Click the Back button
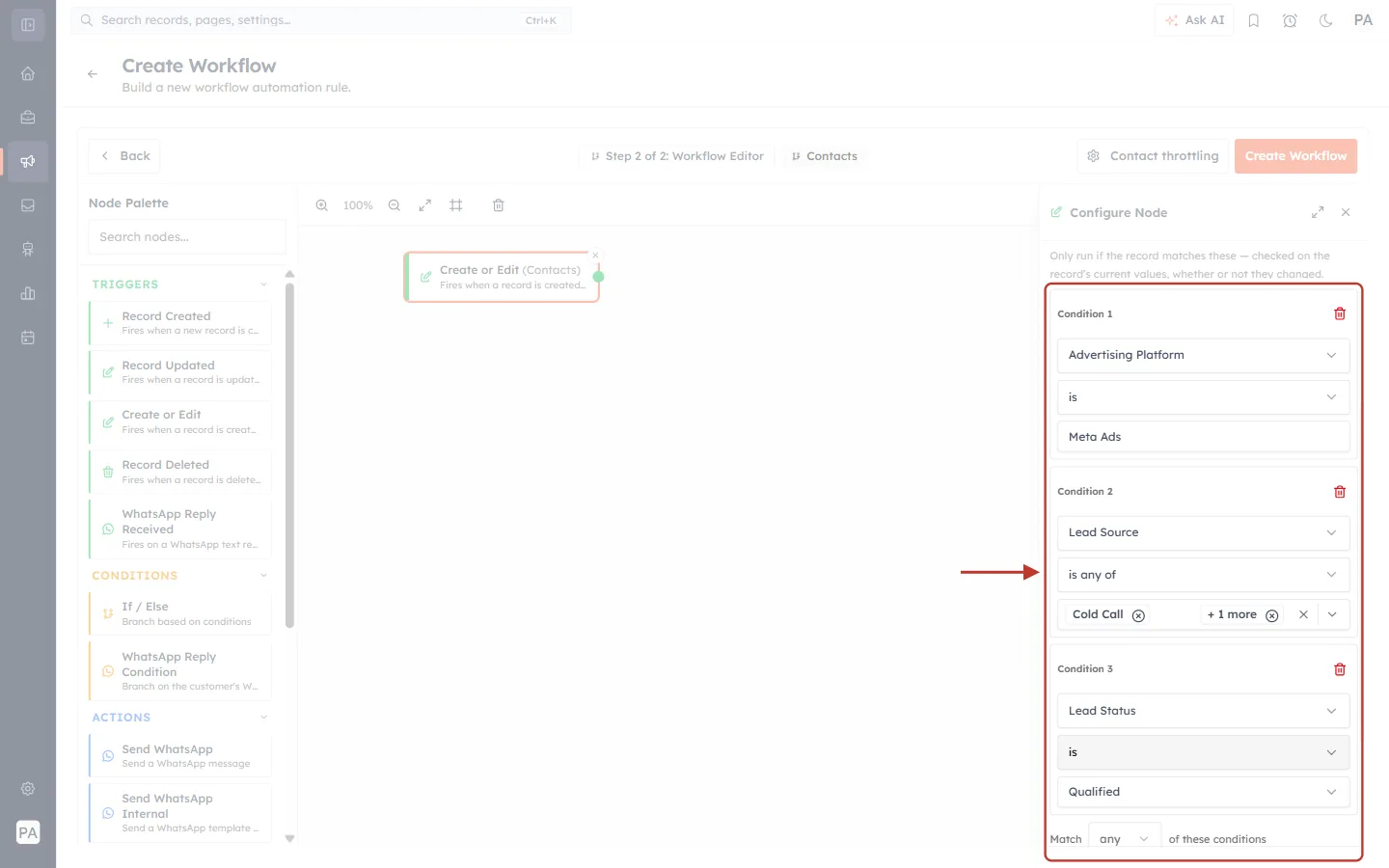Image resolution: width=1389 pixels, height=868 pixels. (124, 156)
